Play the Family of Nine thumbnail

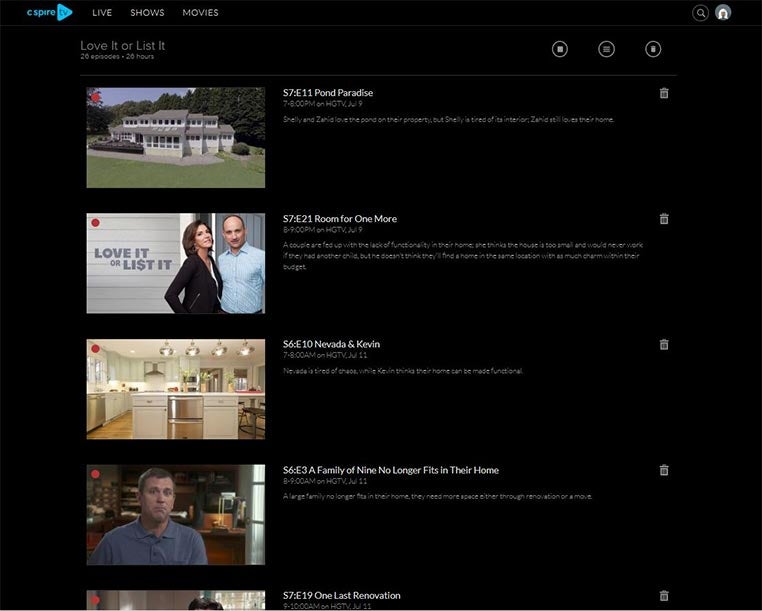[176, 515]
